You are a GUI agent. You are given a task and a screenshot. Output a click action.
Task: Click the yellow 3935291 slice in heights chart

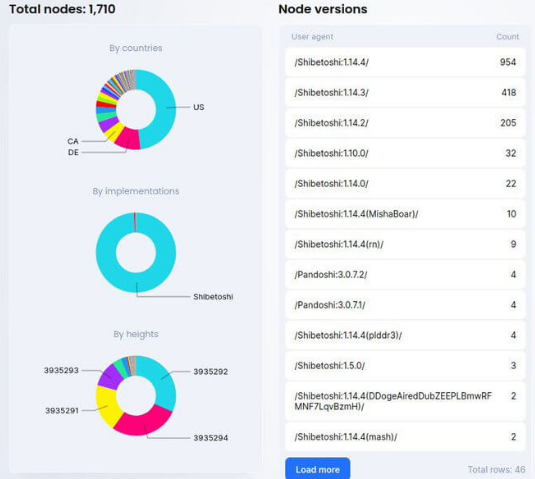(106, 406)
